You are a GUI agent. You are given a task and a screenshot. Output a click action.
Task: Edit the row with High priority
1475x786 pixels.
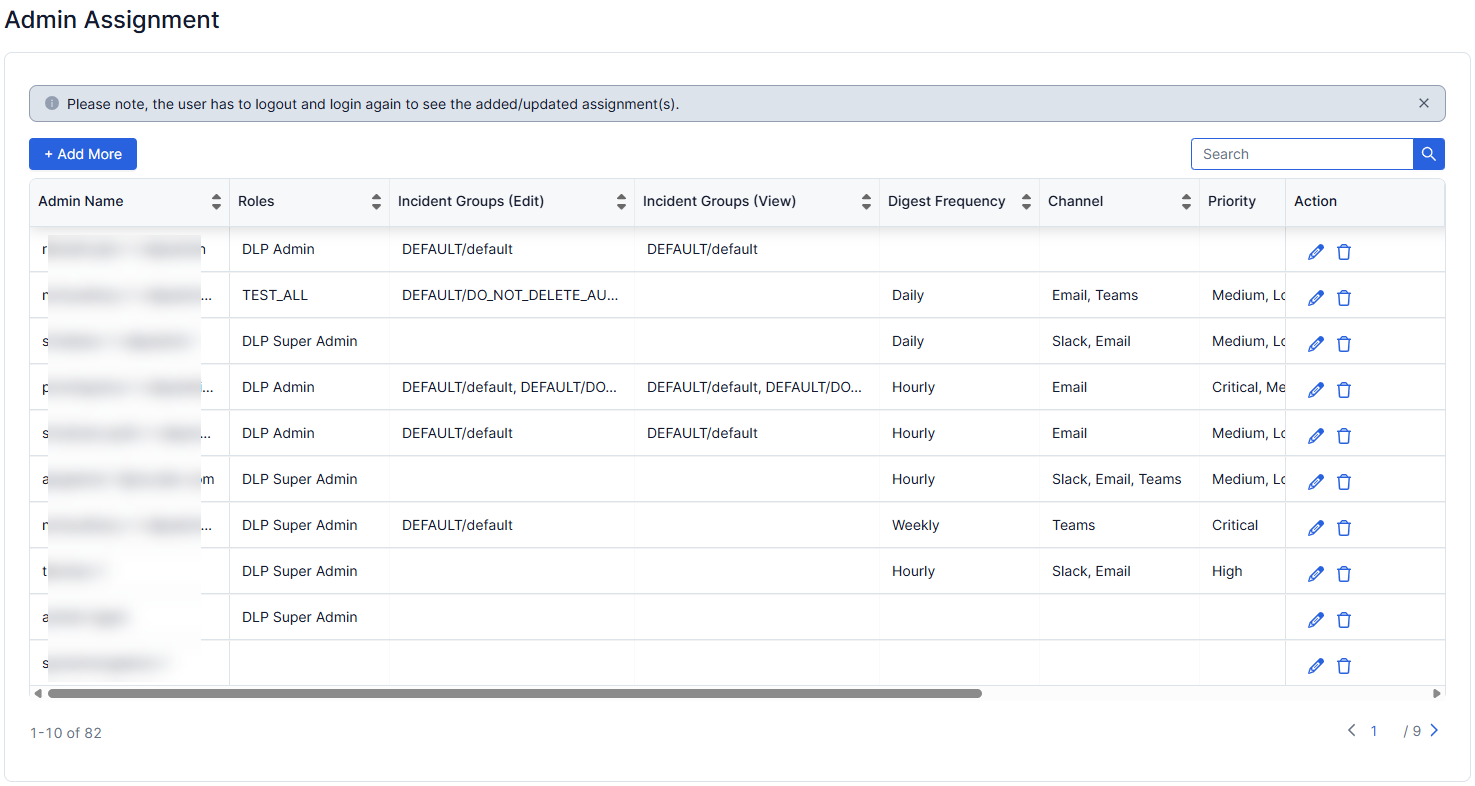tap(1315, 574)
